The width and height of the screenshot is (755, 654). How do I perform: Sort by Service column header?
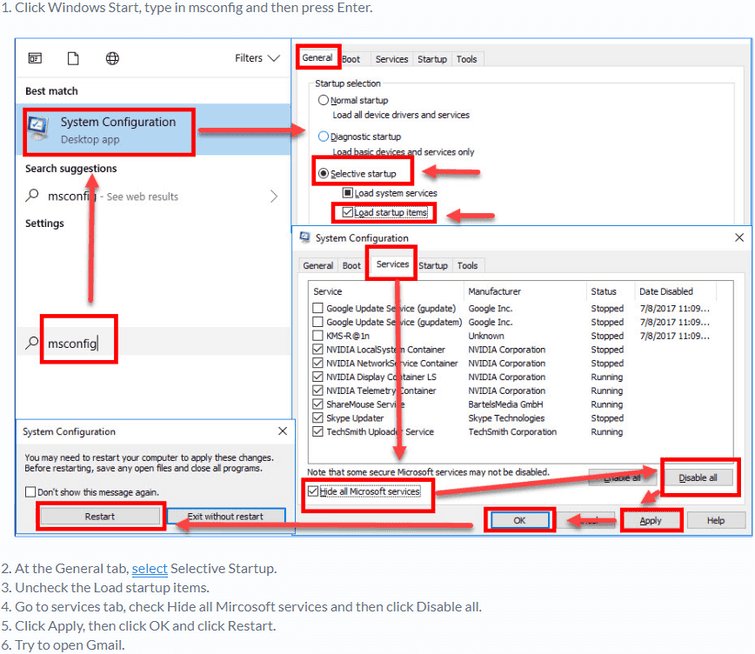click(x=386, y=291)
